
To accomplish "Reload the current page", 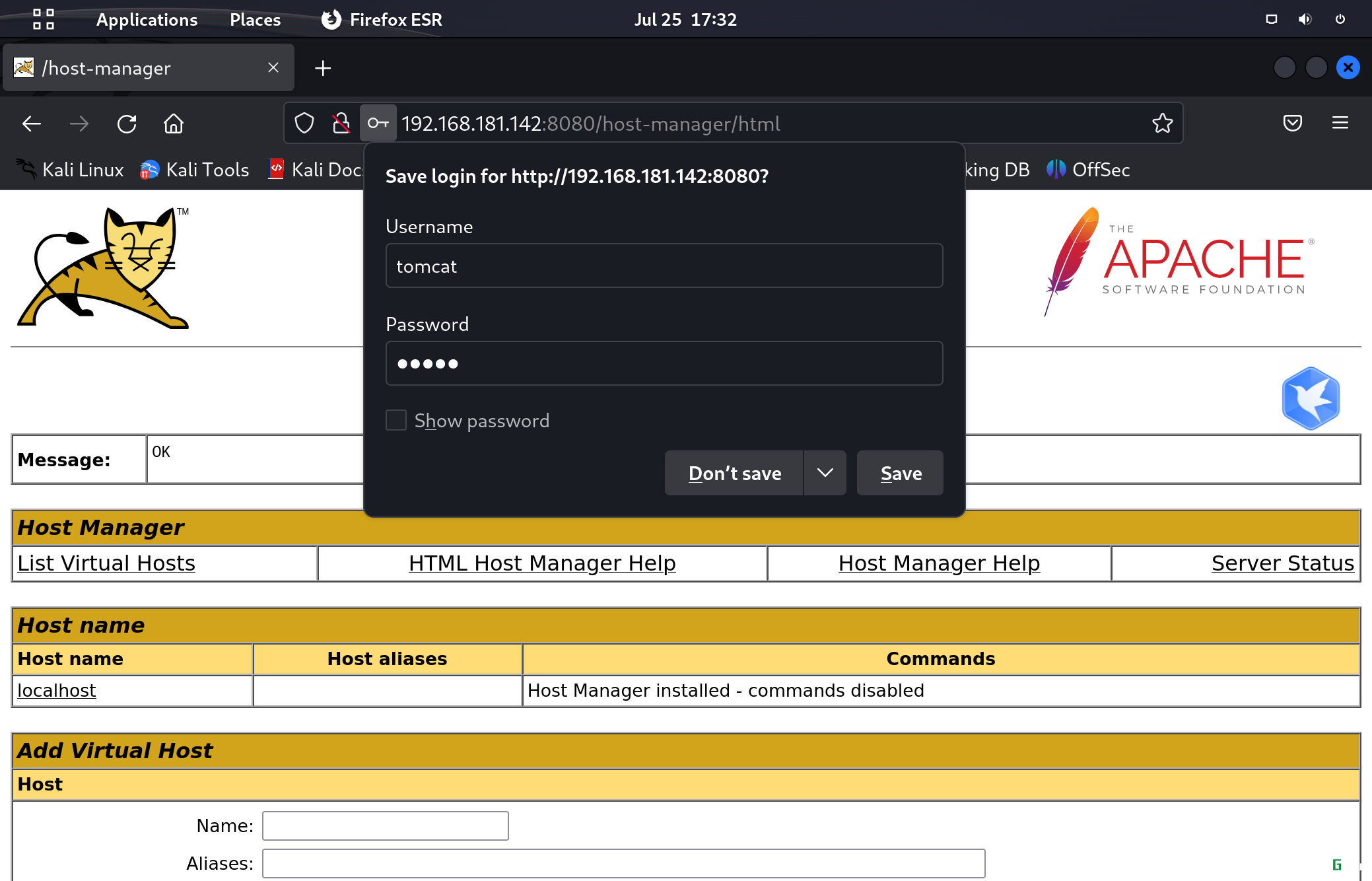I will pyautogui.click(x=127, y=123).
